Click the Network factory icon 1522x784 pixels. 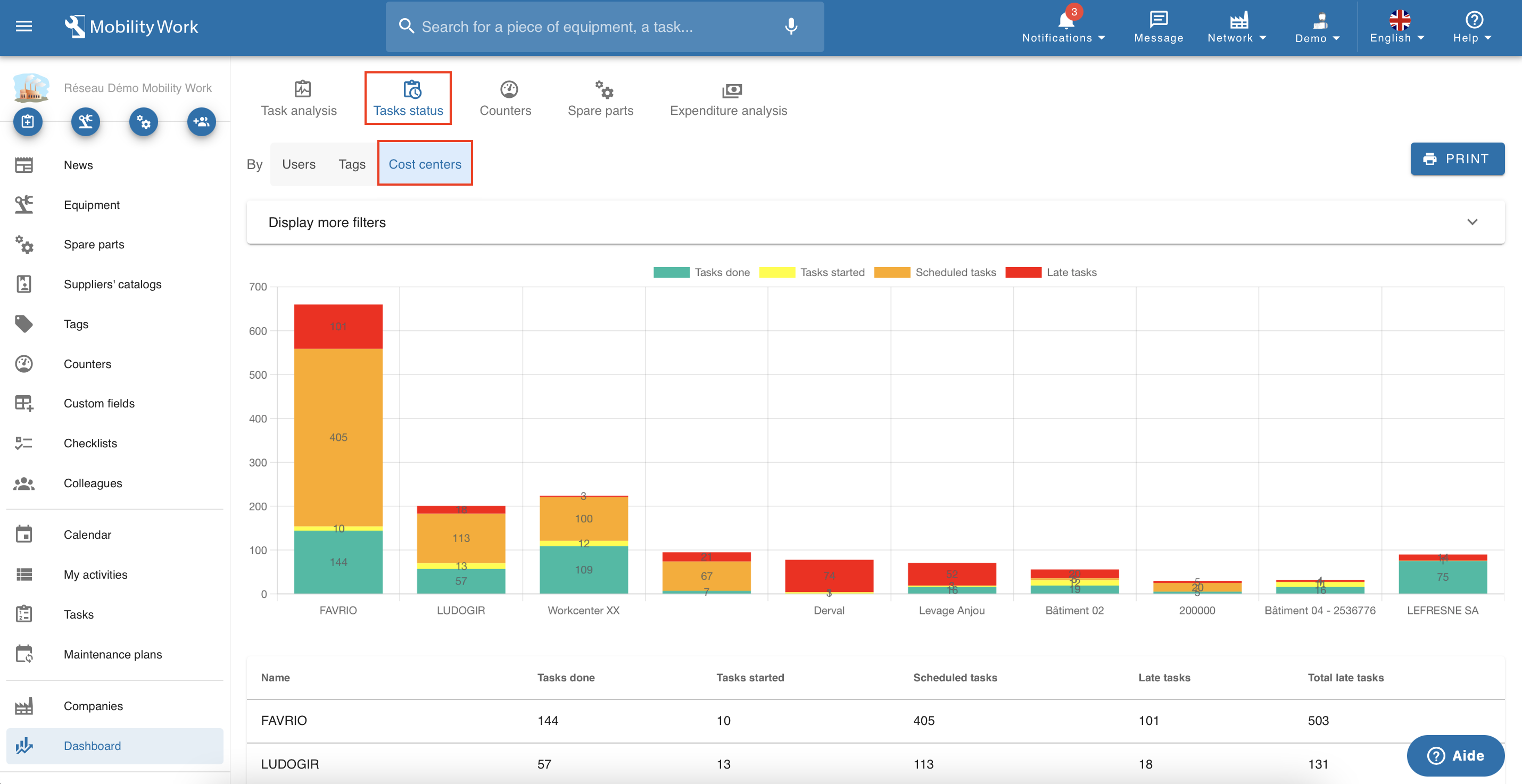tap(1239, 20)
